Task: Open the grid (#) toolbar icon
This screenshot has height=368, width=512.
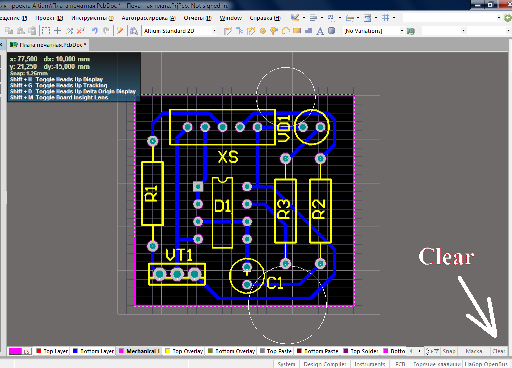Action: [385, 18]
